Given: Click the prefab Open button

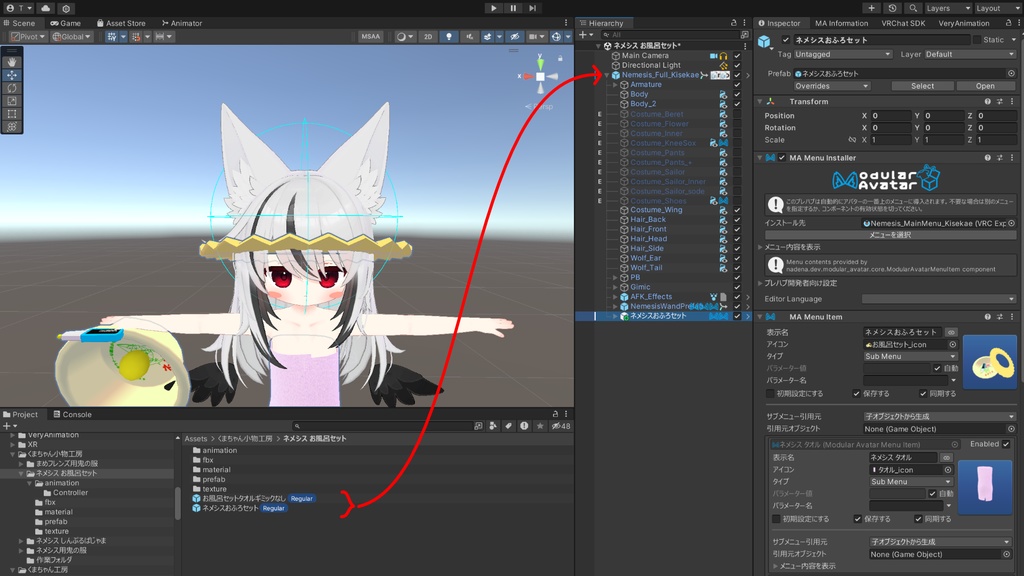Looking at the screenshot, I should click(x=985, y=86).
